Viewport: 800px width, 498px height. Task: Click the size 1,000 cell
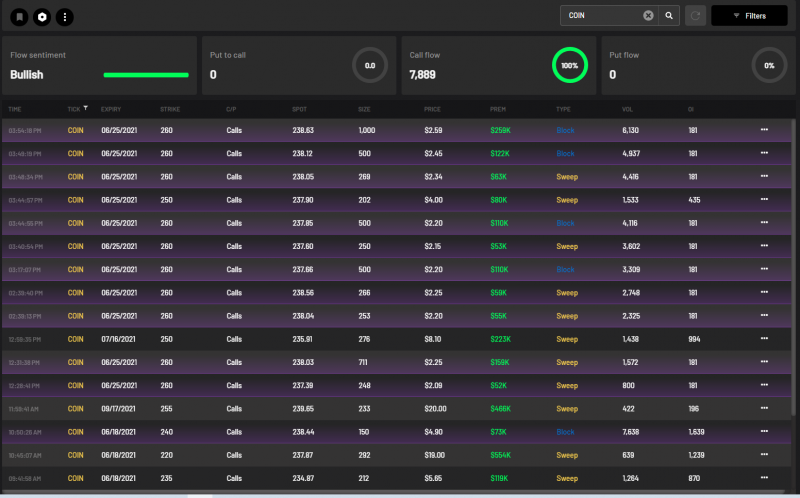[x=367, y=130]
